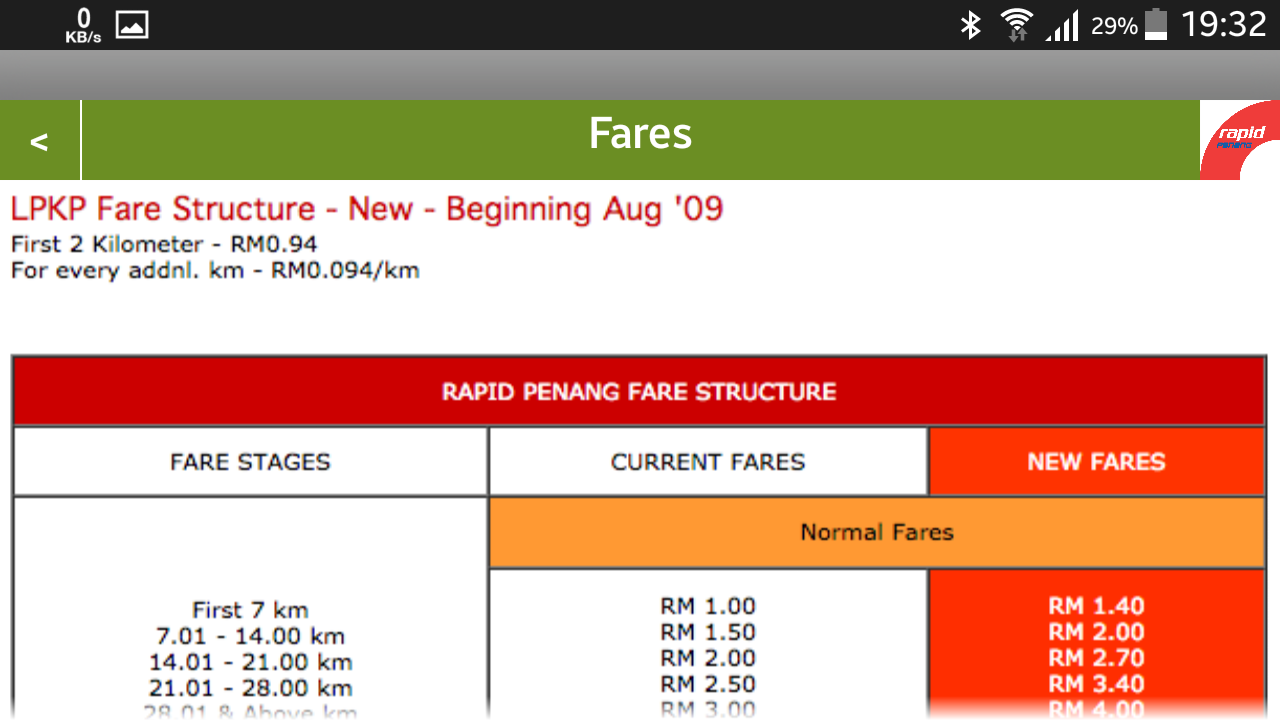Tap the battery status icon
Viewport: 1280px width, 720px height.
[x=1155, y=25]
